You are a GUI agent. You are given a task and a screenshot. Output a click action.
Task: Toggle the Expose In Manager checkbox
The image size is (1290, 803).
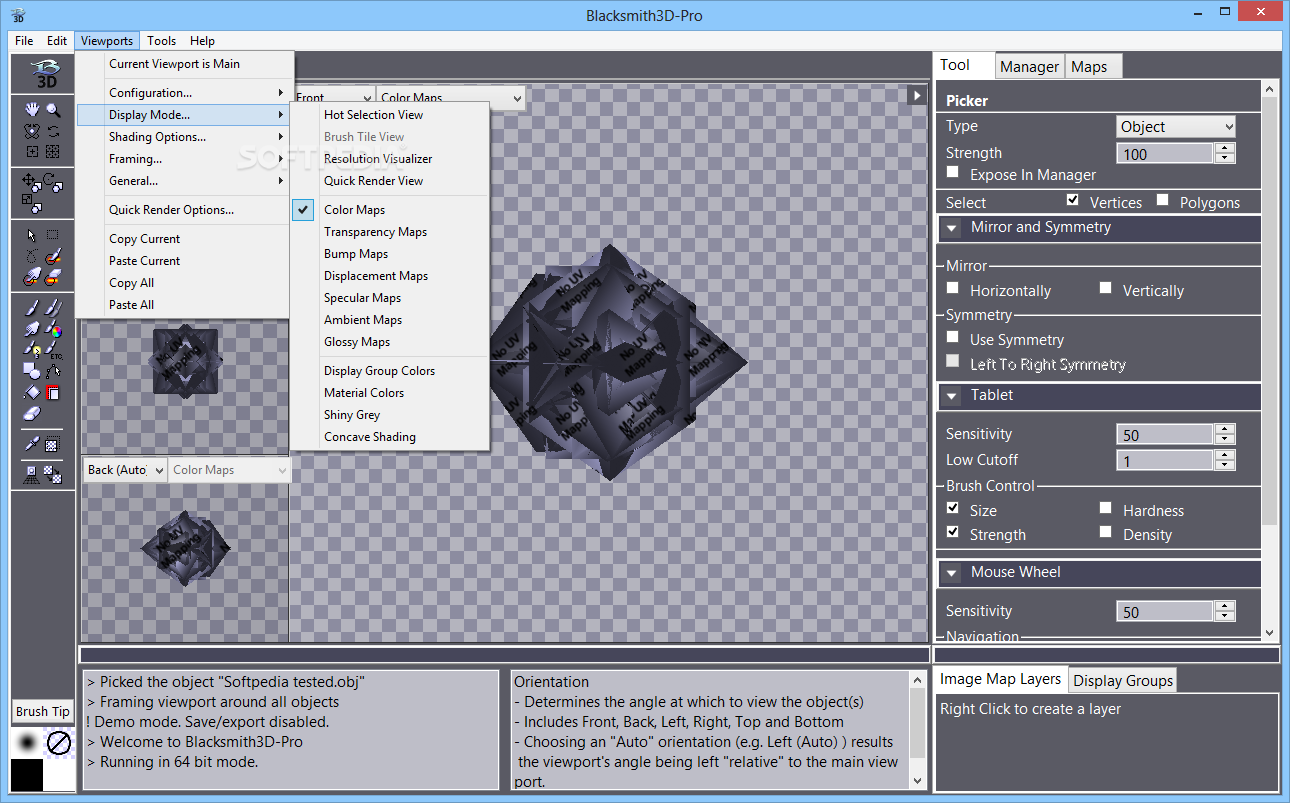point(953,173)
